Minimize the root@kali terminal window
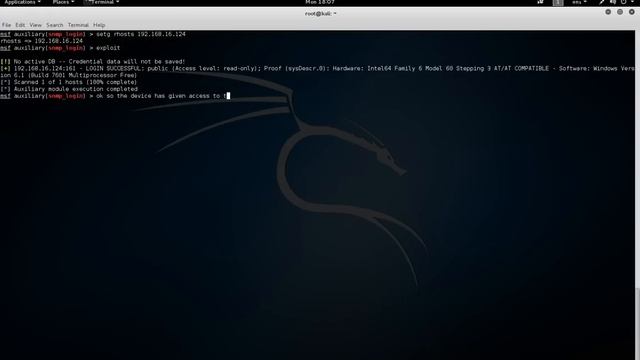The image size is (640, 360). [608, 12]
